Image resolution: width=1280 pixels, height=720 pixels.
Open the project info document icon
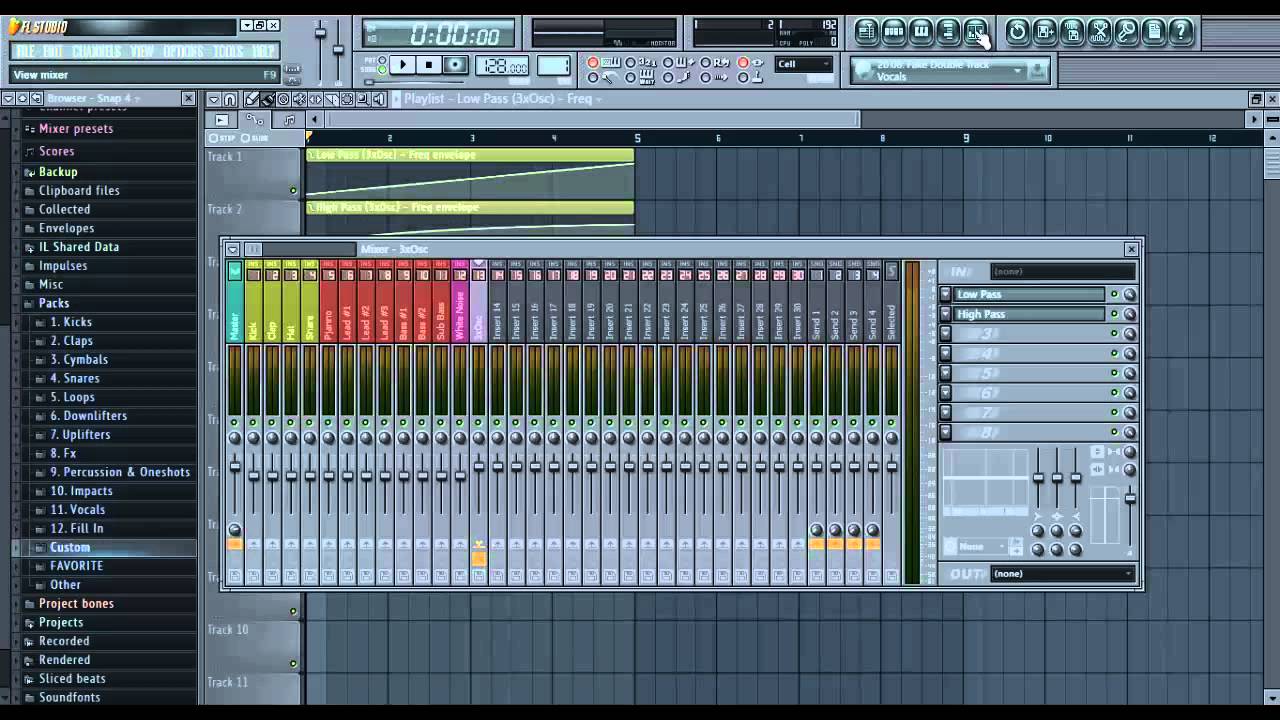point(1154,32)
